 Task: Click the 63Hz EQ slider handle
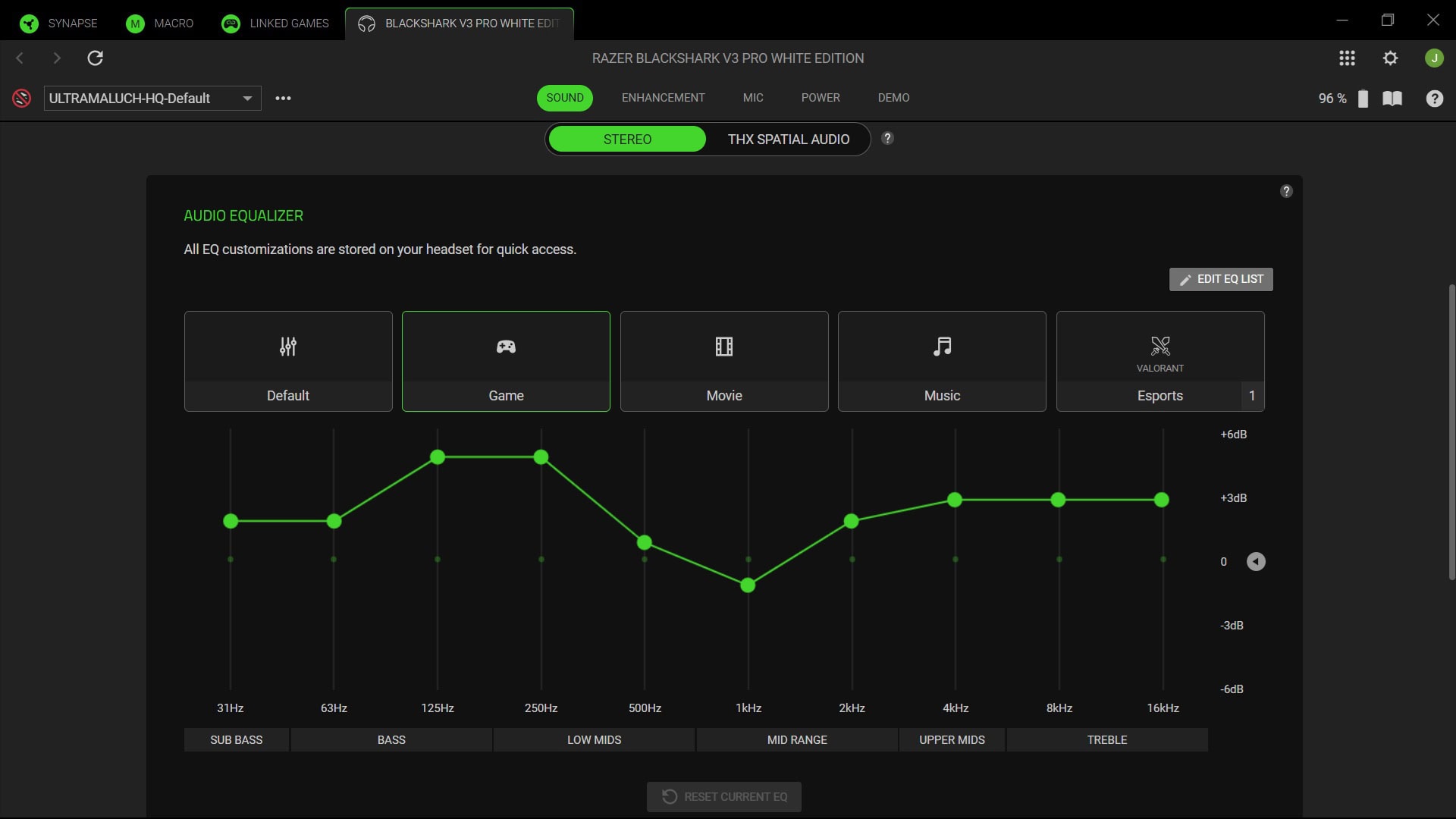[334, 521]
